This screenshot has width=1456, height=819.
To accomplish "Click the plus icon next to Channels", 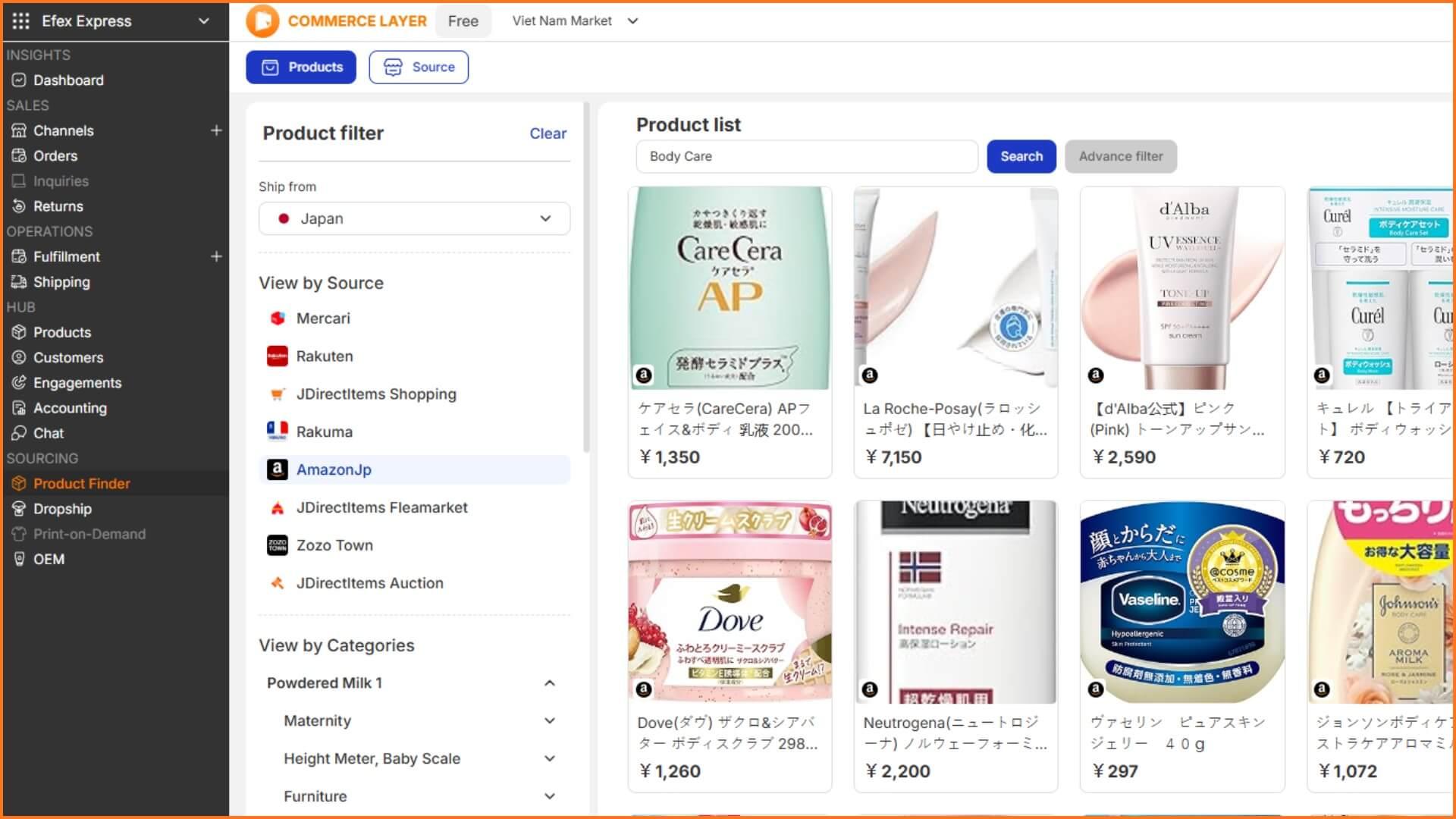I will (x=216, y=130).
